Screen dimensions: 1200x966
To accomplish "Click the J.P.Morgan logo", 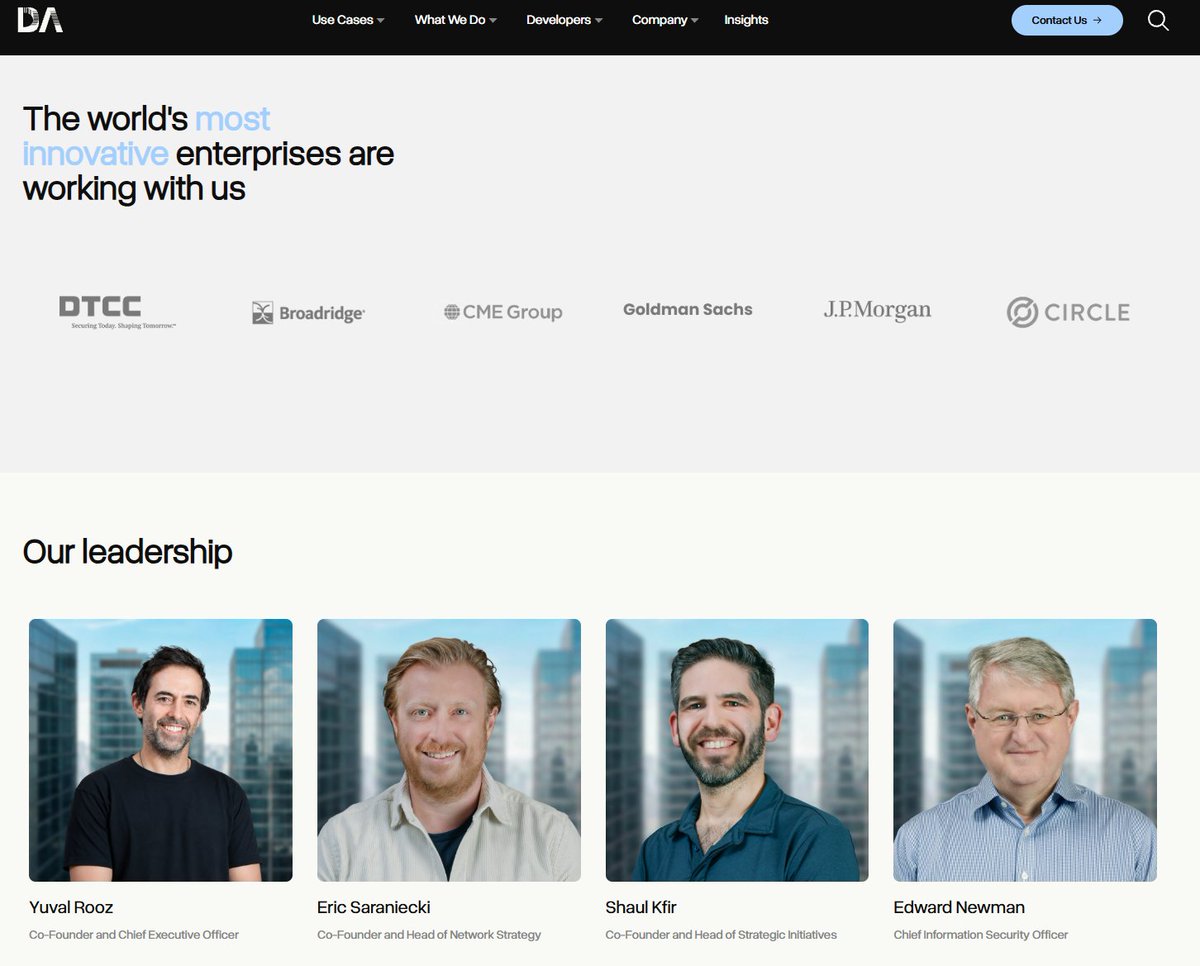I will 877,310.
